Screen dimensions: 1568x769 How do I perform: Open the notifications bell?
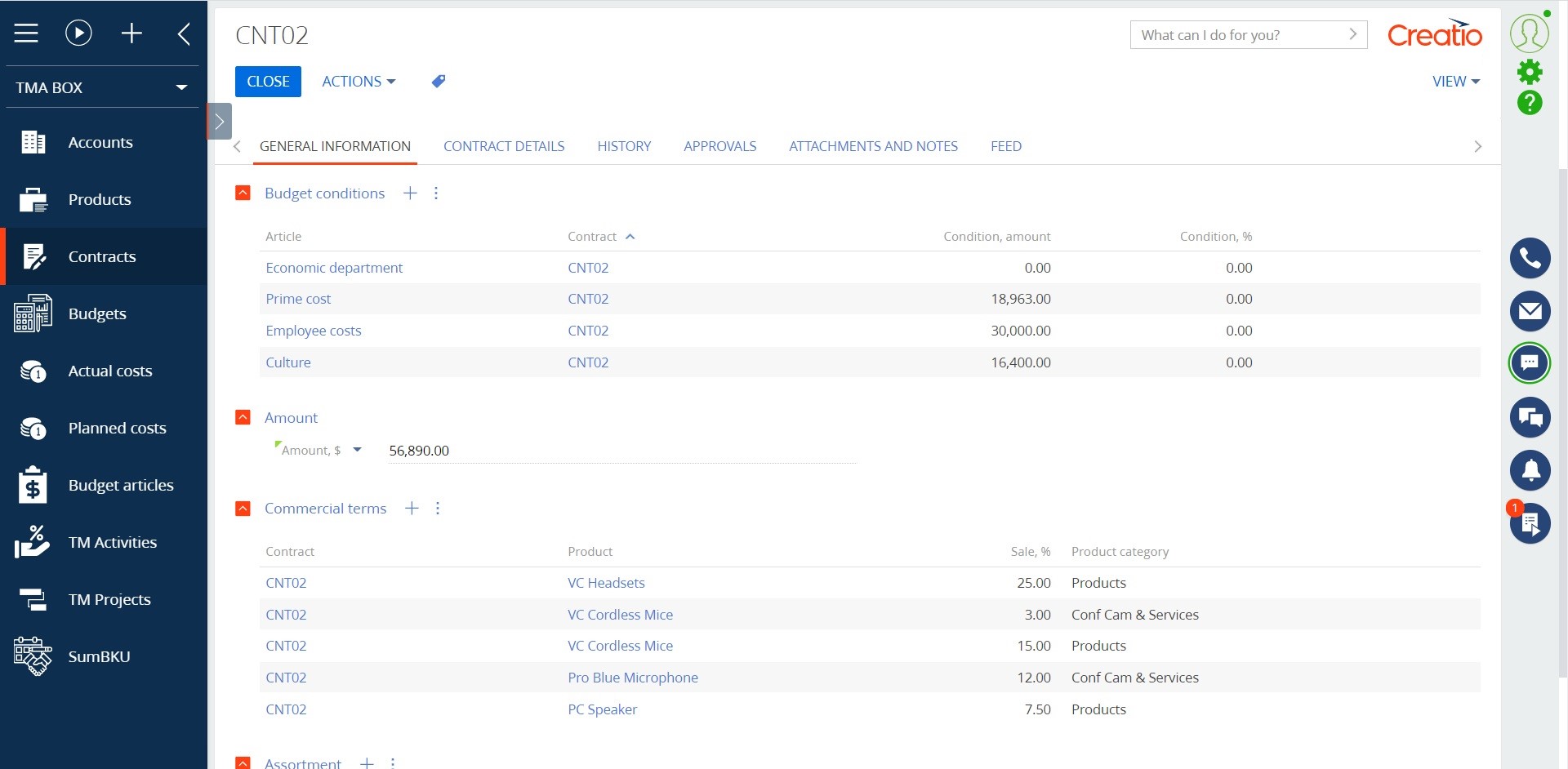[1530, 470]
